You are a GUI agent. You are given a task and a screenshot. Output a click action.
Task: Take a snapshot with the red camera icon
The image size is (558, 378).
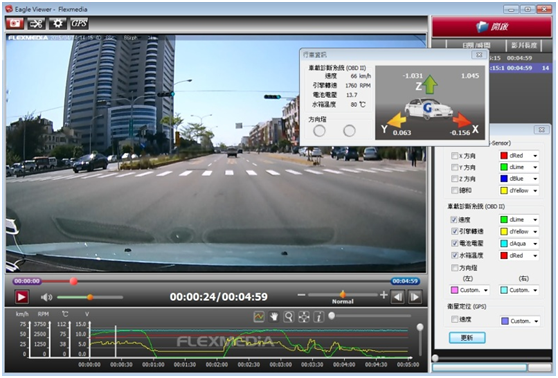coord(15,23)
